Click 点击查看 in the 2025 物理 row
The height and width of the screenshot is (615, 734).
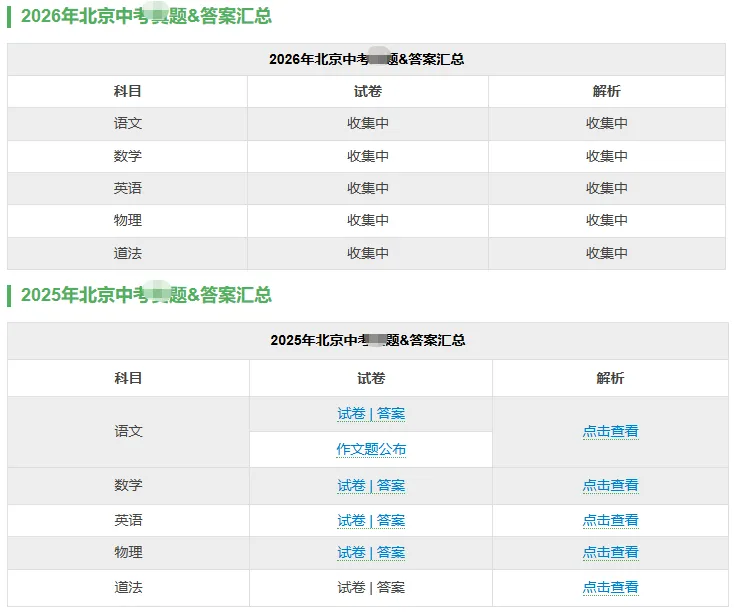point(610,553)
